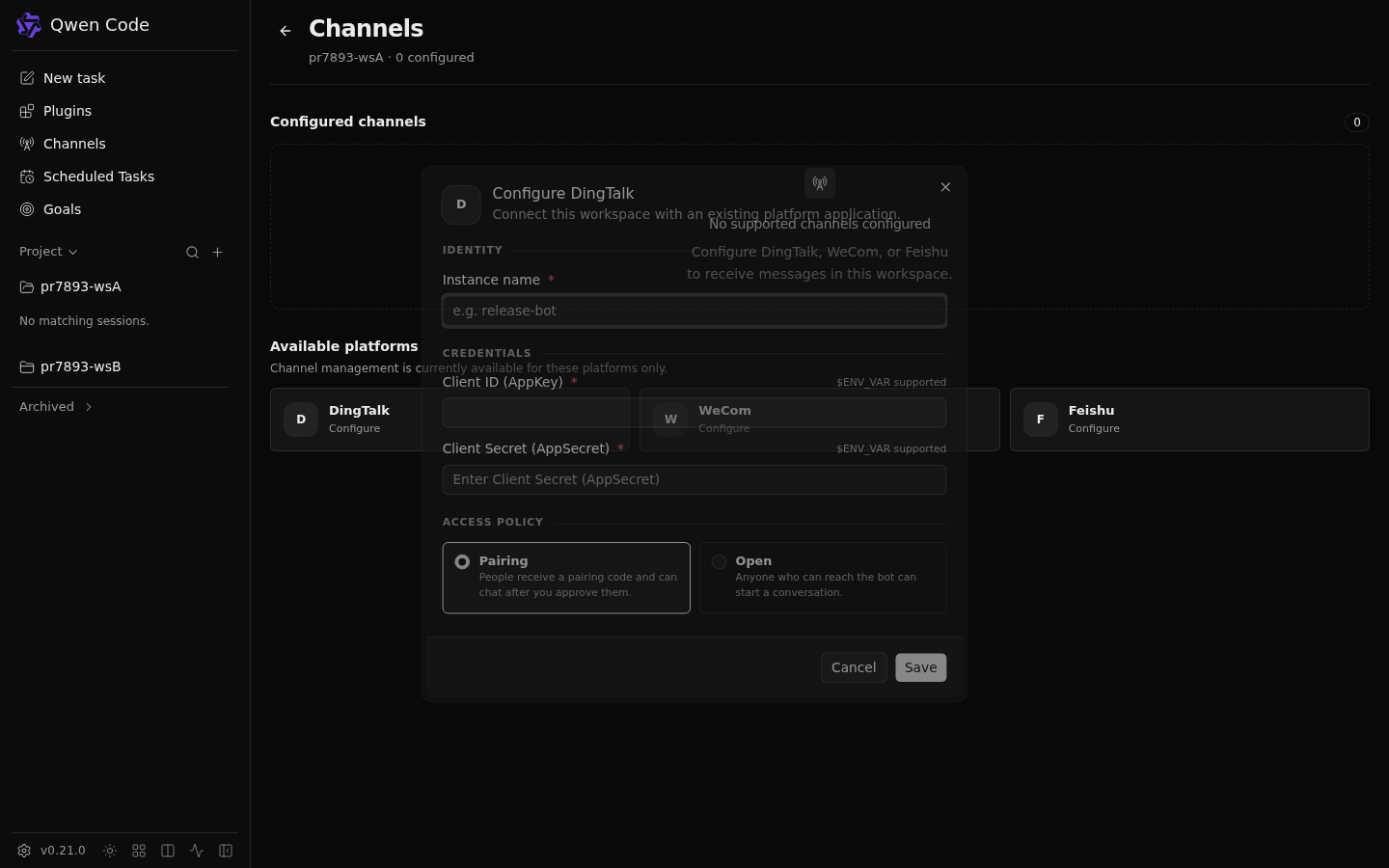
Task: Focus the Client Secret (AppSecret) field
Action: pyautogui.click(x=694, y=479)
